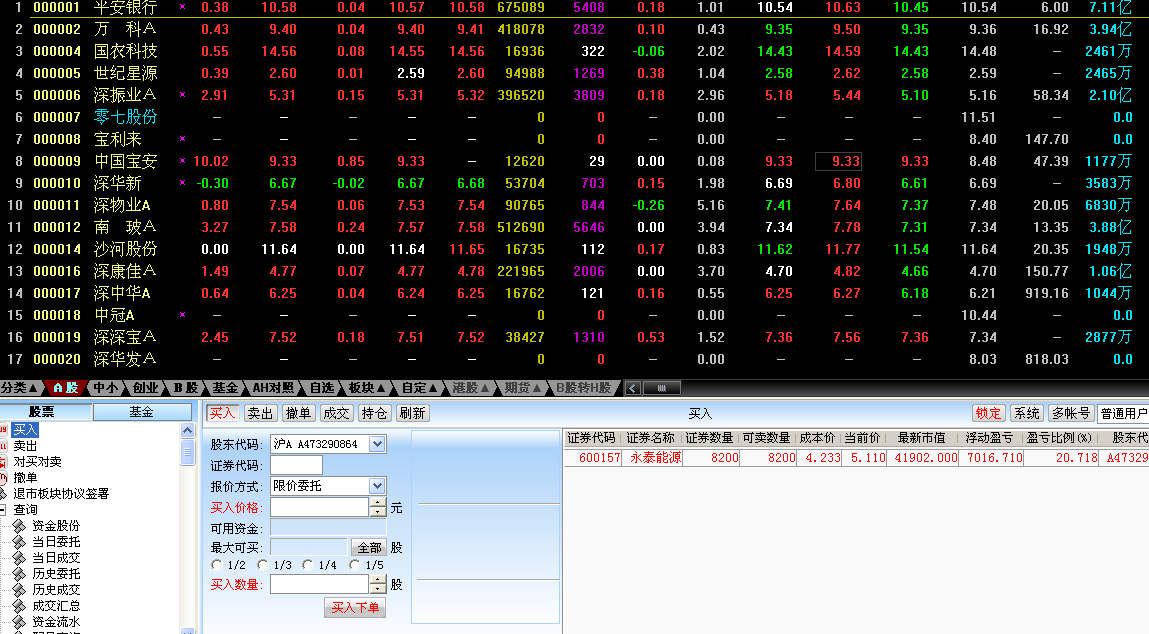Select the 1/3 buy fraction option

point(262,565)
